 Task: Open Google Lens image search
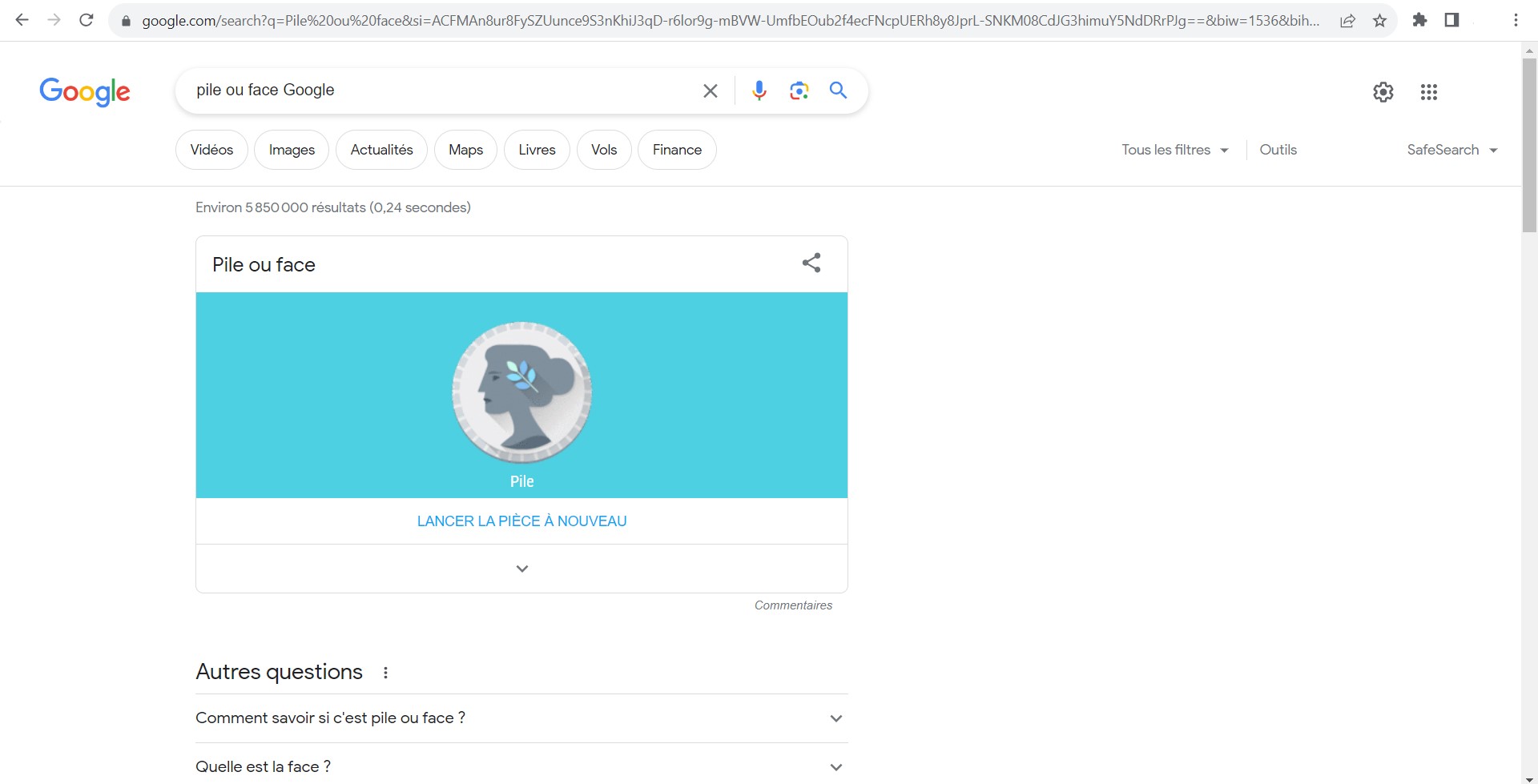(x=799, y=90)
